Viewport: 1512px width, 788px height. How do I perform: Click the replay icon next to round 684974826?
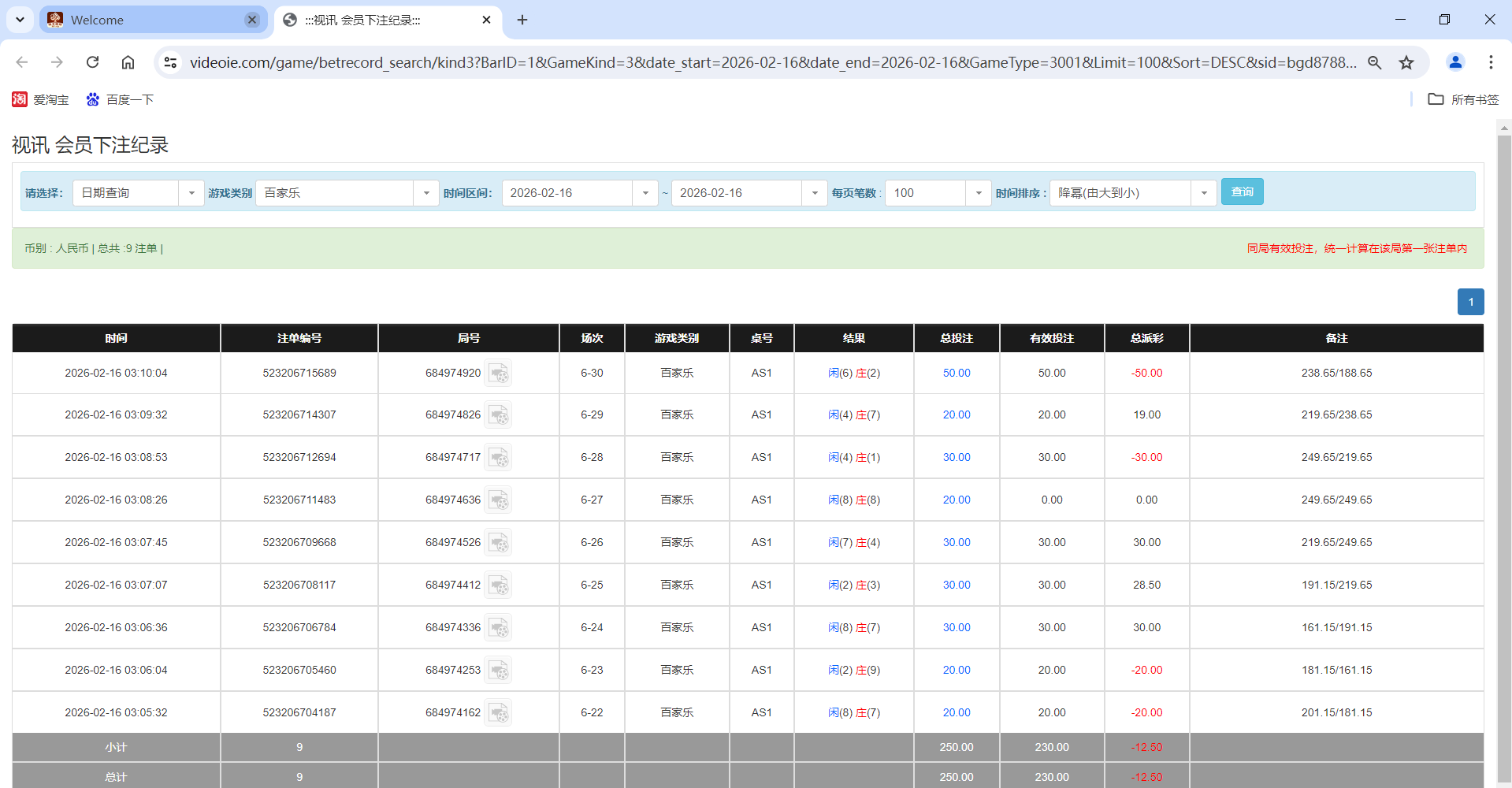coord(499,414)
